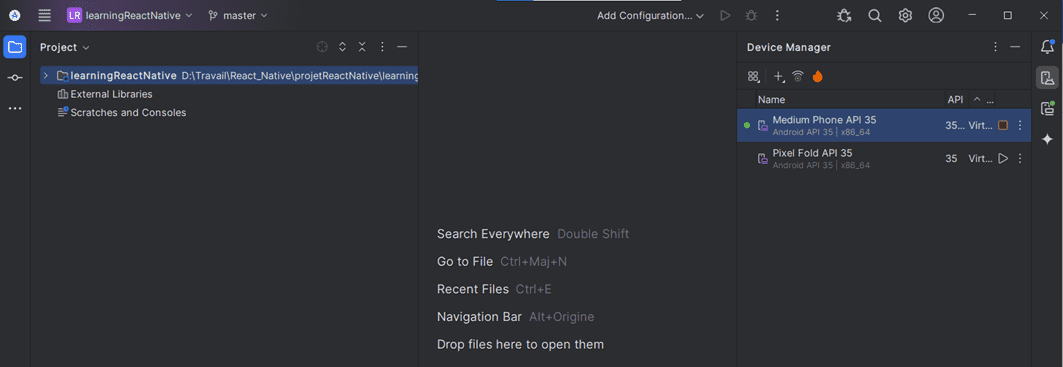
Task: Open the Commit tool window icon
Action: click(x=15, y=78)
